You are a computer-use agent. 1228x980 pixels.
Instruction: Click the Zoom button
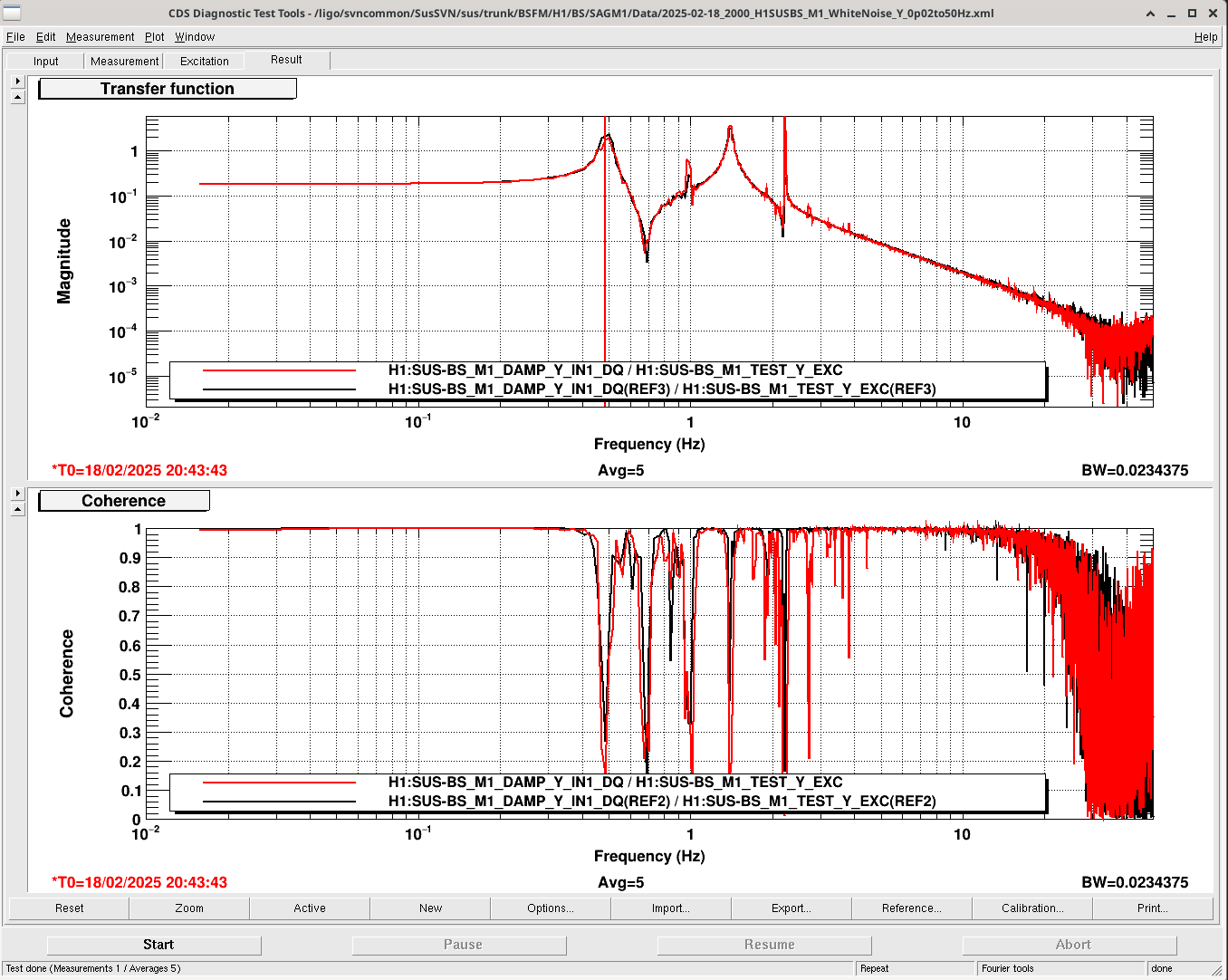click(x=189, y=908)
